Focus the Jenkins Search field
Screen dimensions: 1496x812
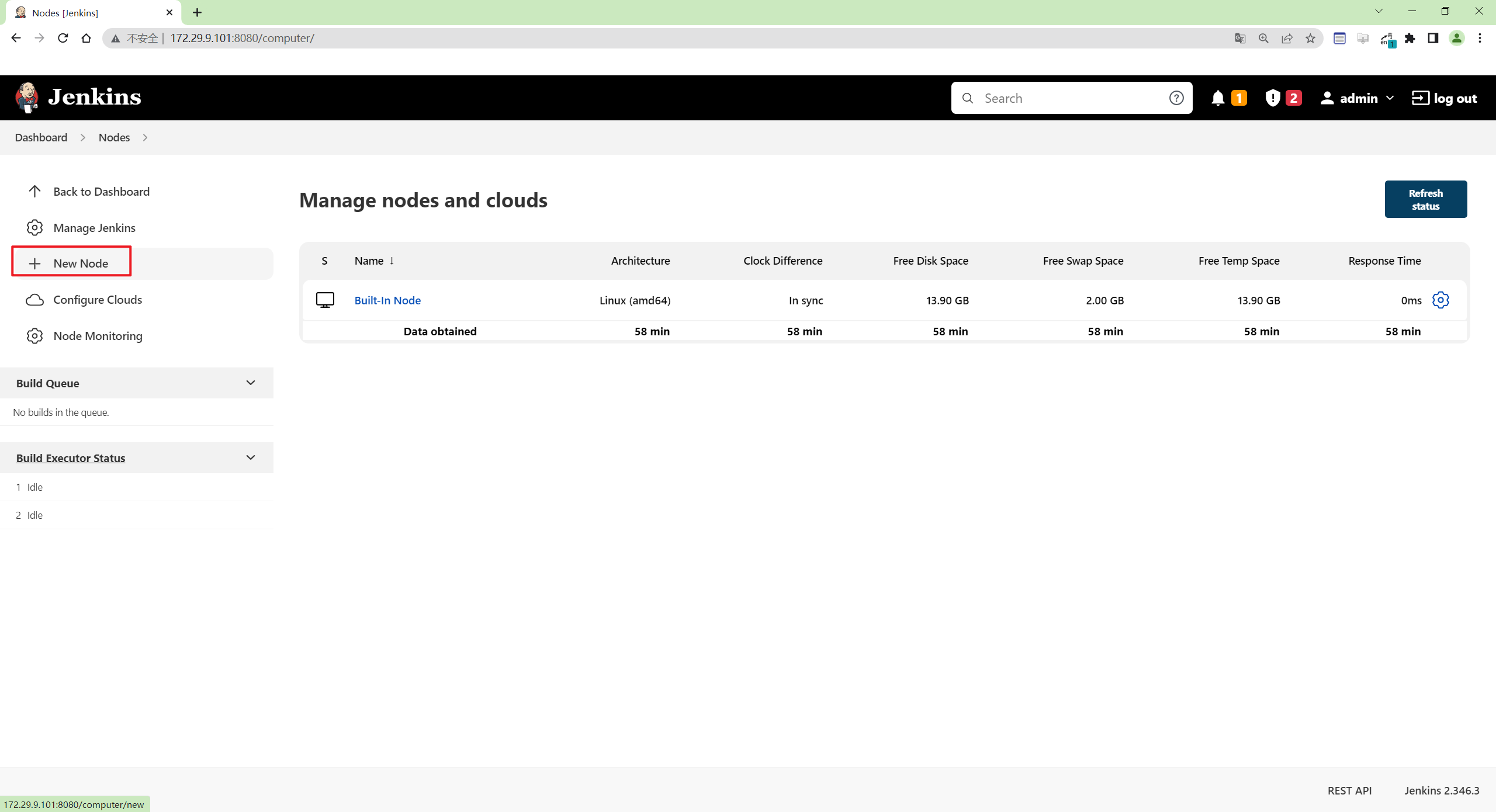pos(1071,98)
